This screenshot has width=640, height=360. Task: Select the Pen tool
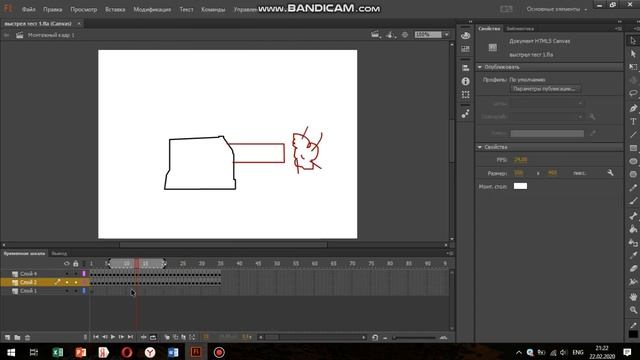(x=633, y=108)
